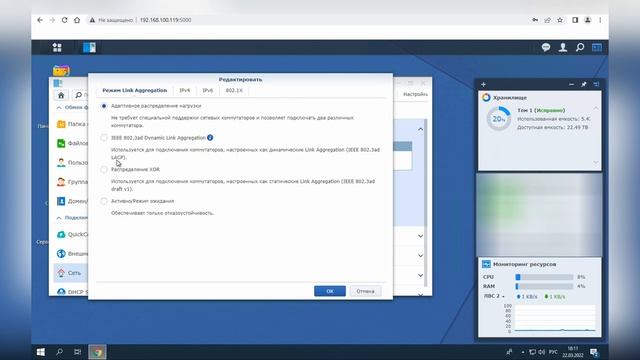Expand the fourth network interface chevron
The image size is (640, 360).
coord(420,275)
